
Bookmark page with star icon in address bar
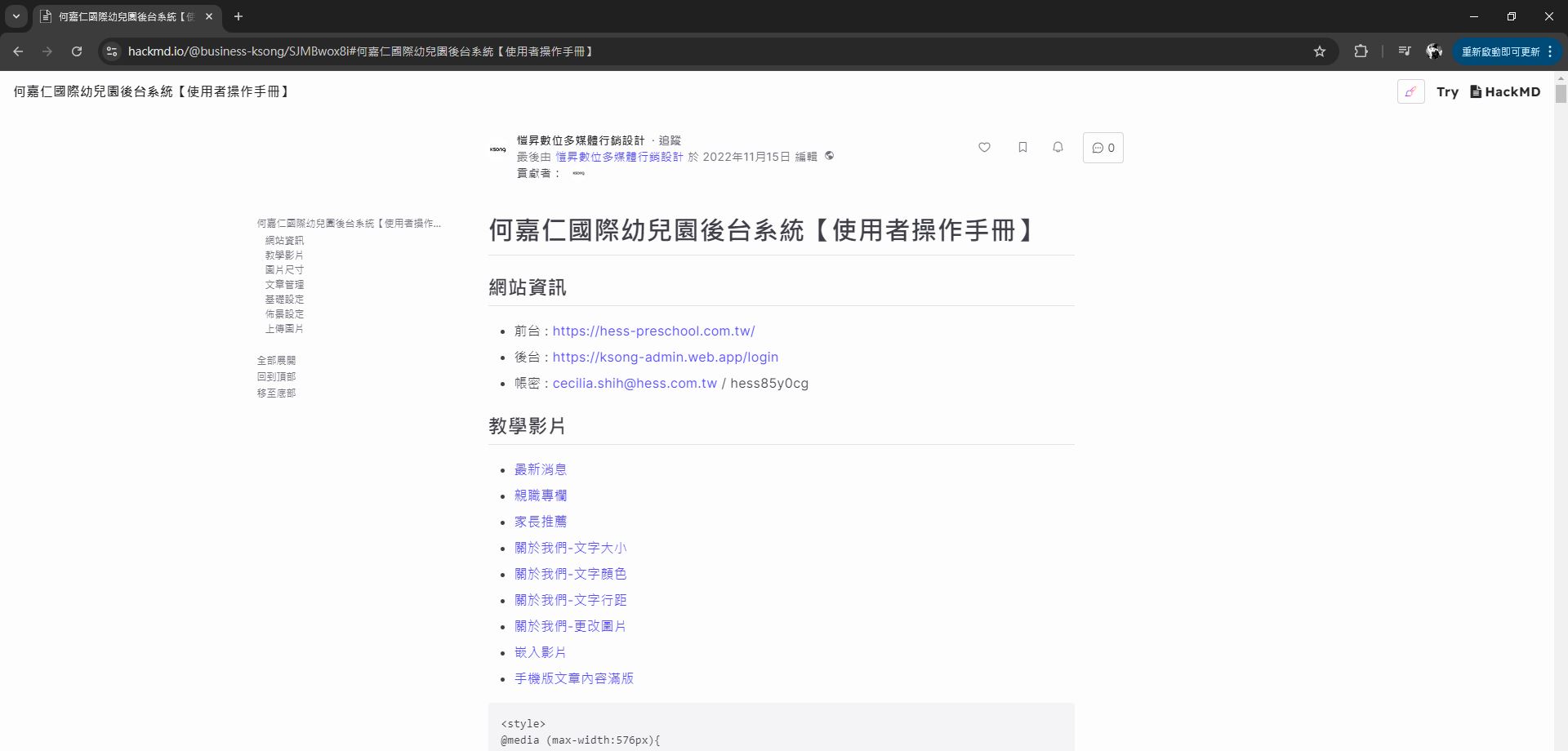tap(1320, 51)
